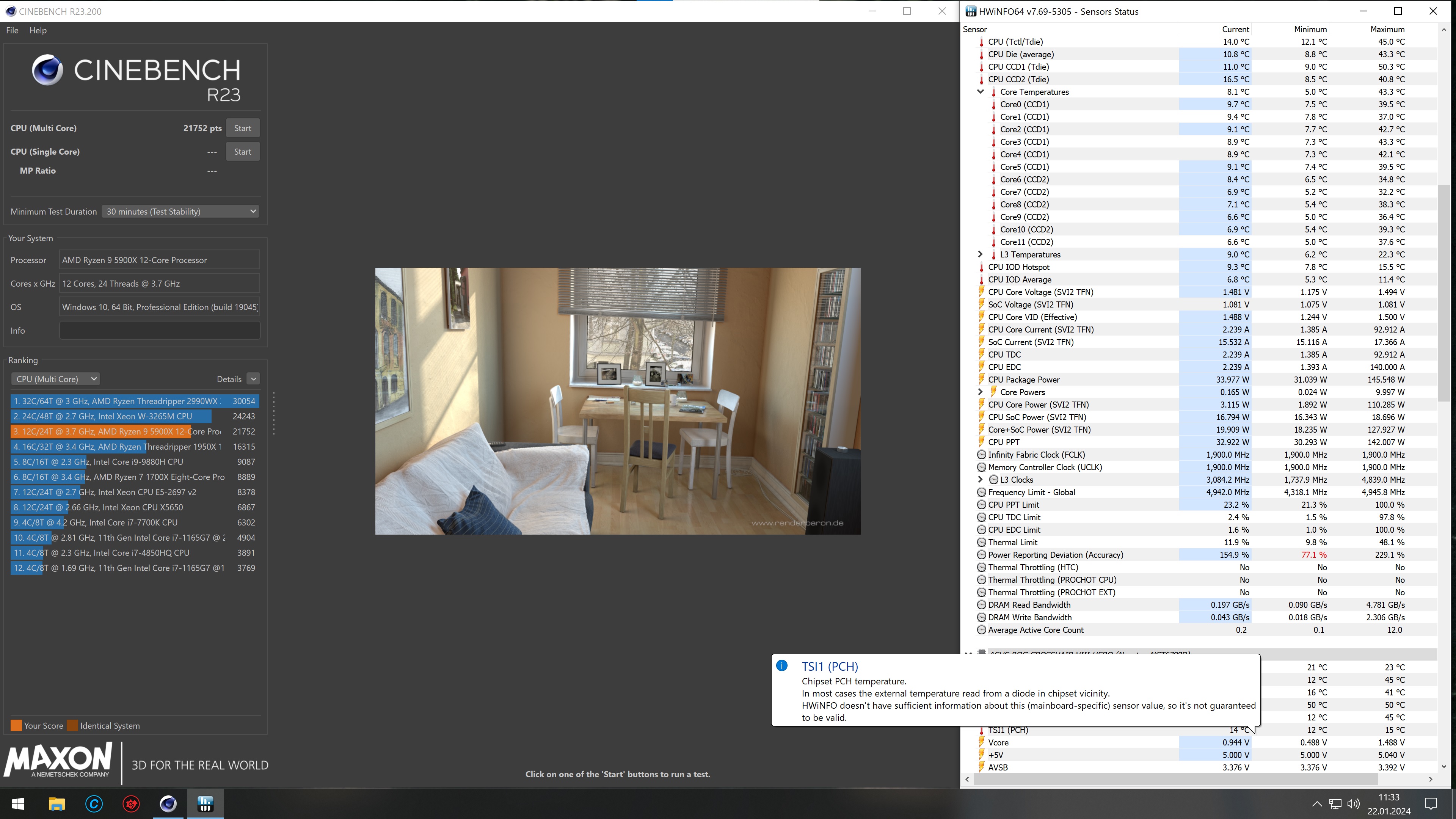Open the Windows Start menu
The height and width of the screenshot is (819, 1456).
point(18,804)
